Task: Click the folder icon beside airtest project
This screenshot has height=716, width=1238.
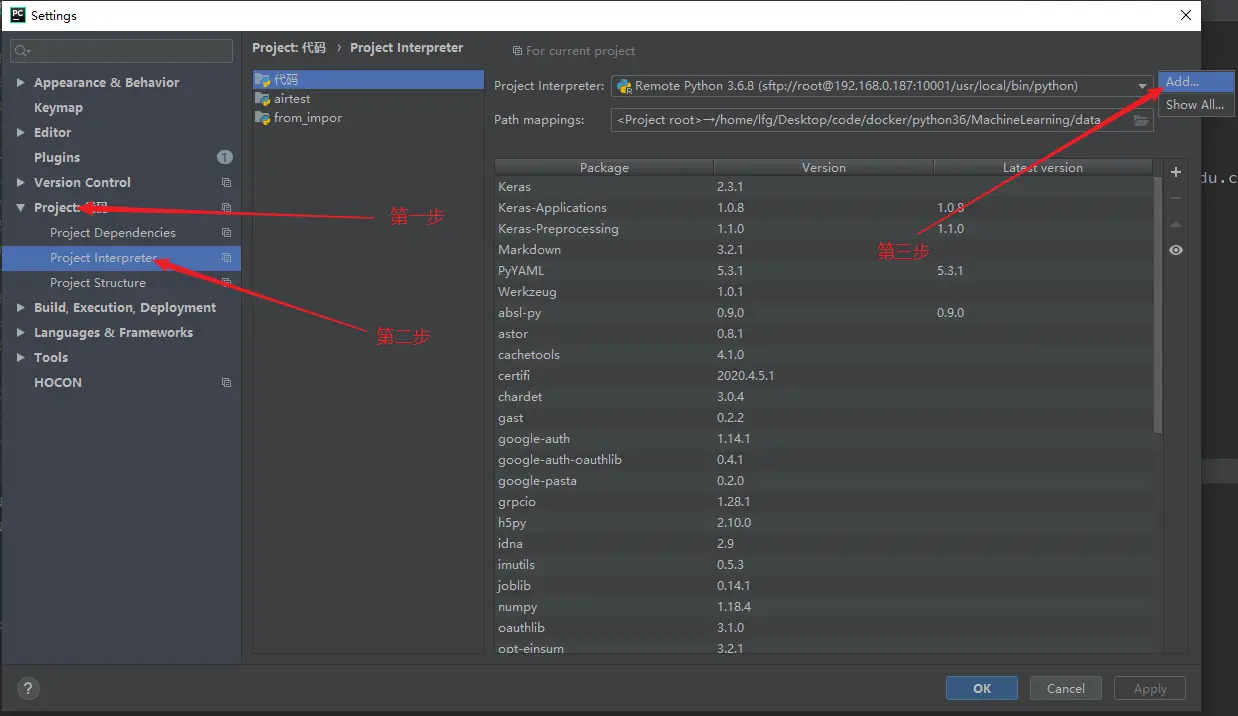Action: click(x=263, y=99)
